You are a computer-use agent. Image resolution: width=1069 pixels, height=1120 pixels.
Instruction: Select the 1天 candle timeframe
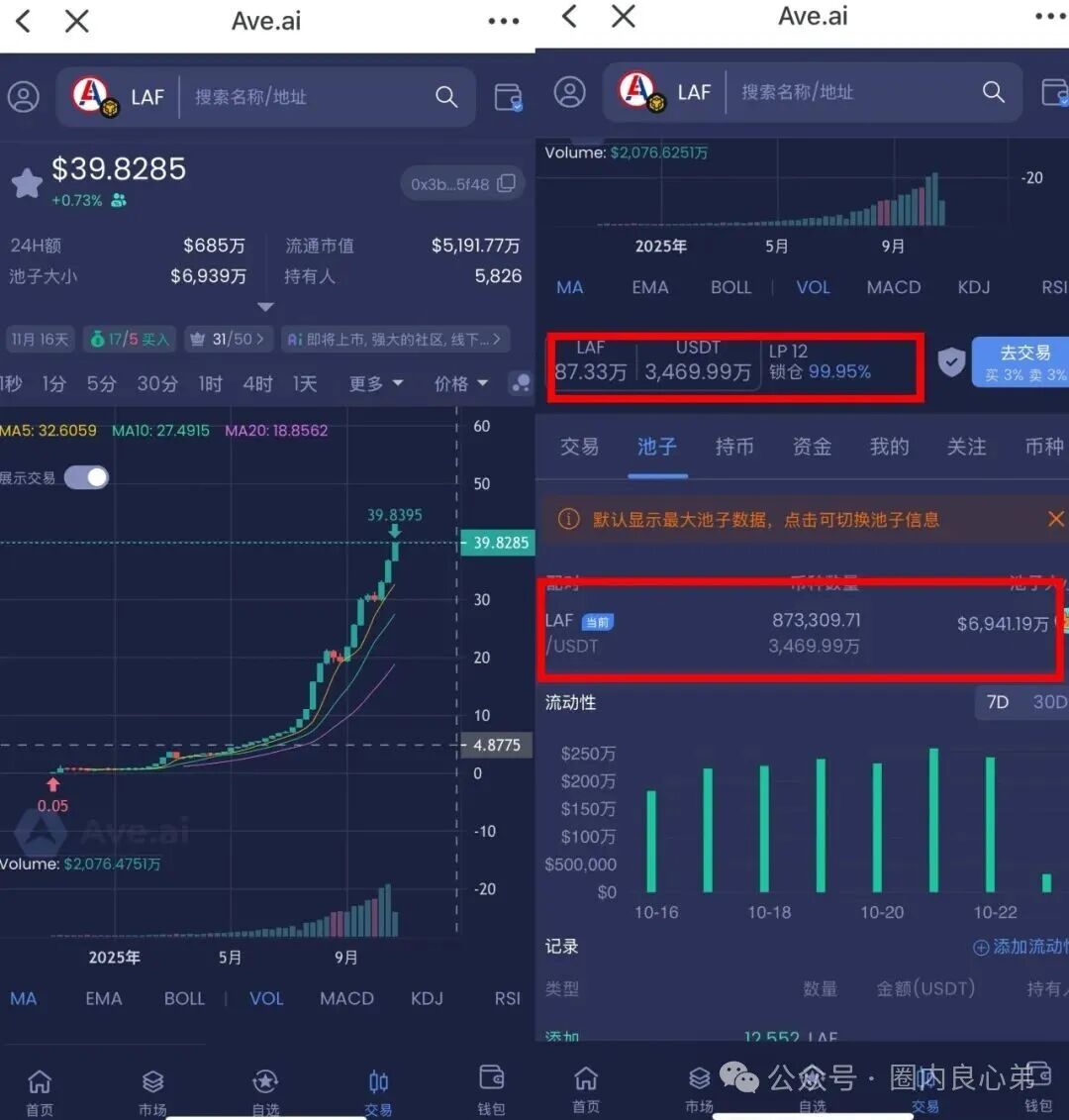pyautogui.click(x=304, y=384)
